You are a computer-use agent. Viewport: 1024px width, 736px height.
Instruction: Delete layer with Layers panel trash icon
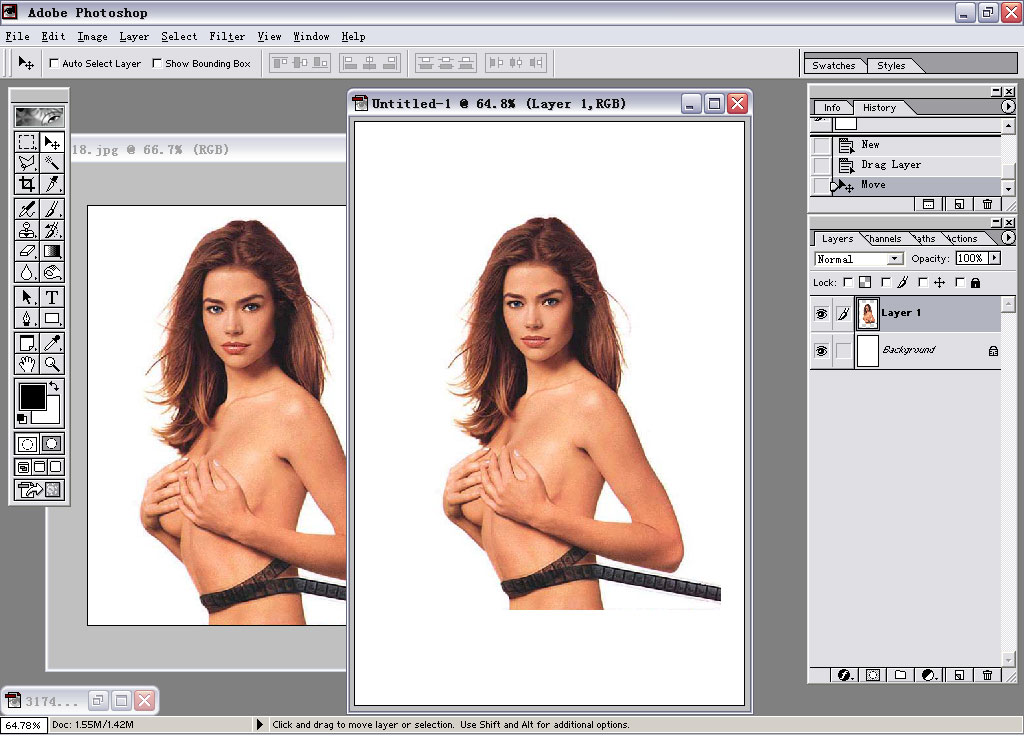[x=987, y=675]
